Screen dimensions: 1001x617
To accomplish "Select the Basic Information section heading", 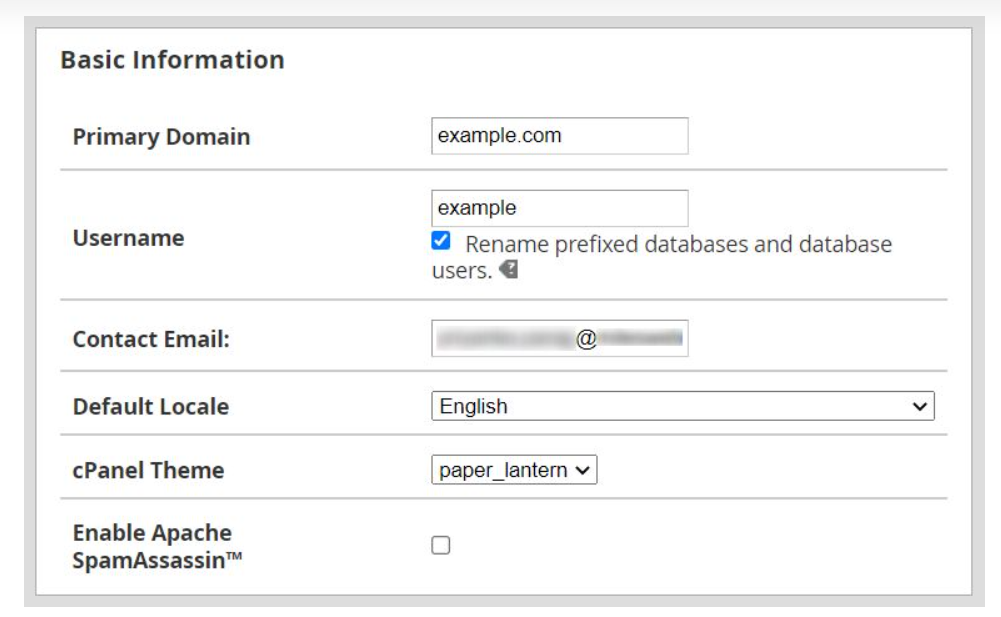I will pyautogui.click(x=172, y=60).
